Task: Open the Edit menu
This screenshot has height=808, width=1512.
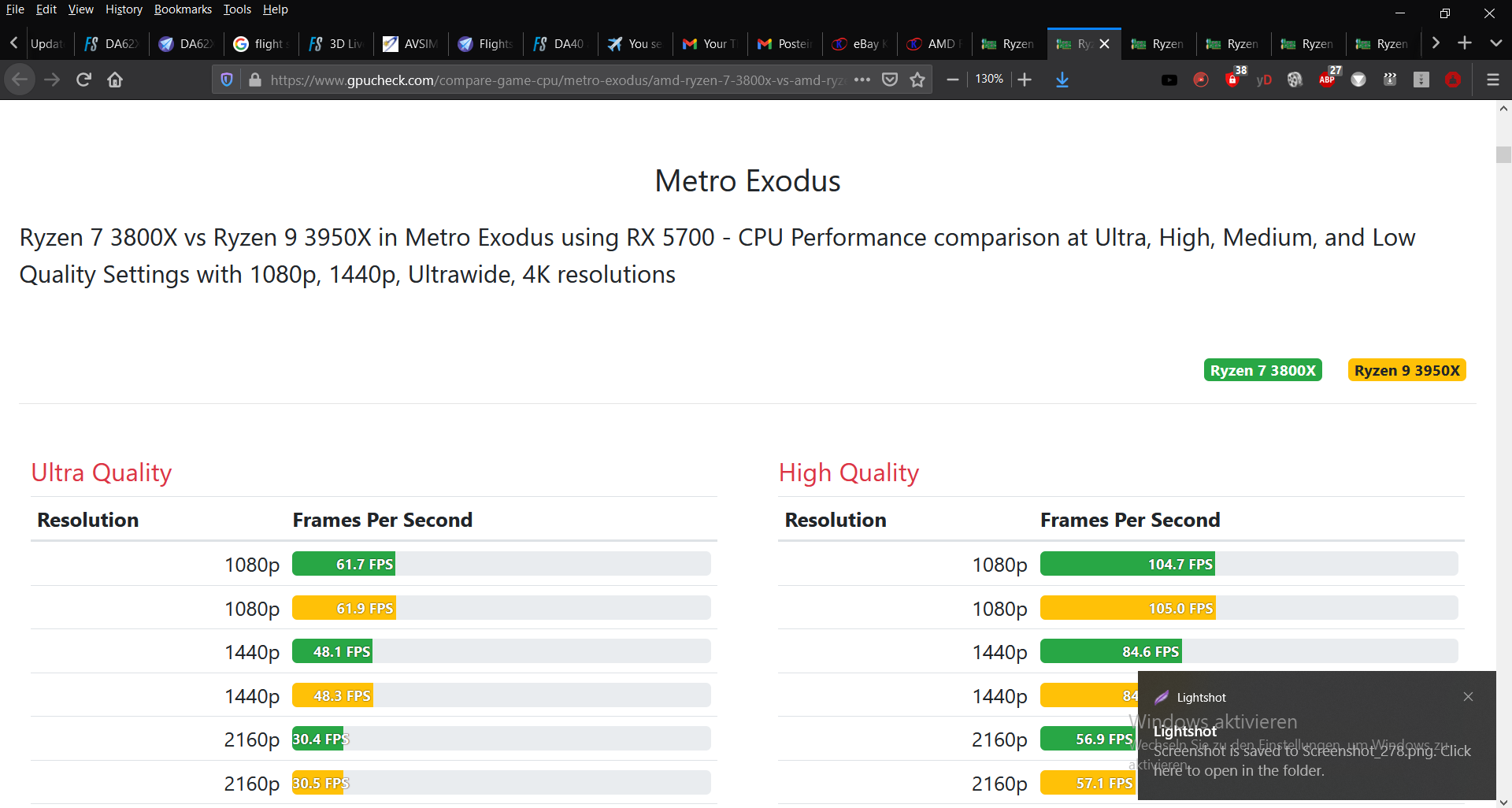Action: [46, 9]
